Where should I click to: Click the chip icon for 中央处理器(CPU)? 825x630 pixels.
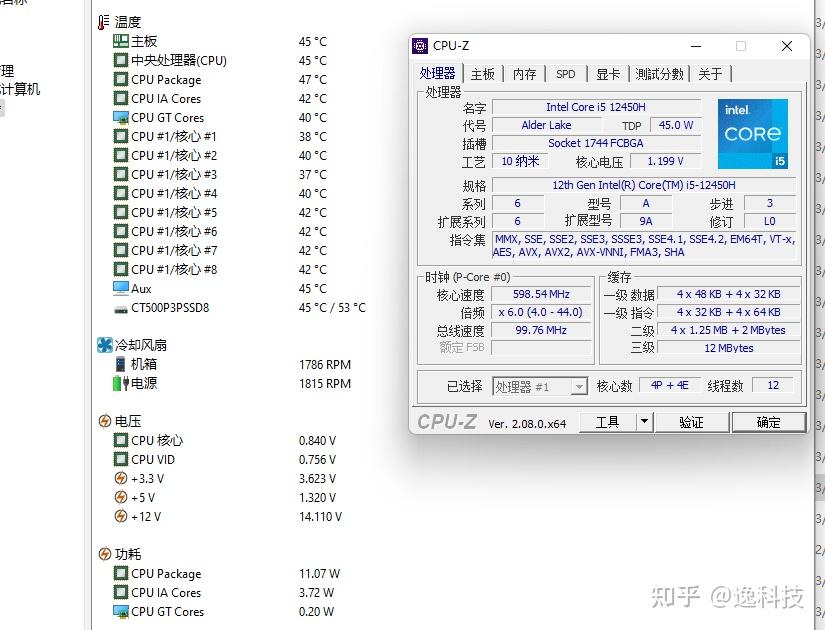pyautogui.click(x=120, y=60)
